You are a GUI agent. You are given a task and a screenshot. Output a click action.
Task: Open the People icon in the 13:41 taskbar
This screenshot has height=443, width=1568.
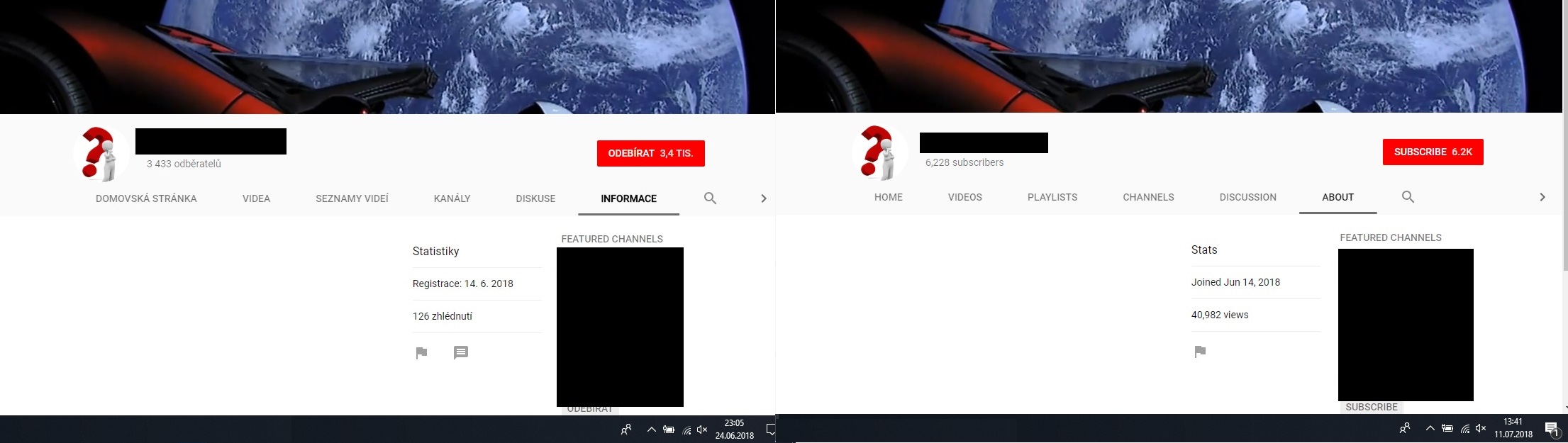click(1404, 429)
